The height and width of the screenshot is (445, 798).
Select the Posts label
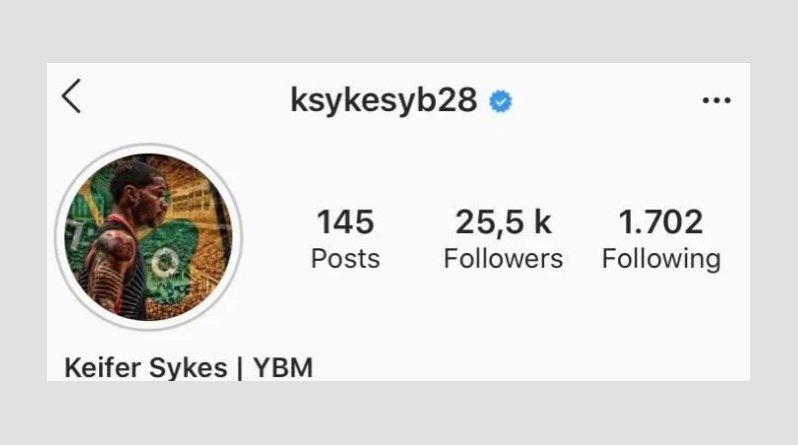346,259
